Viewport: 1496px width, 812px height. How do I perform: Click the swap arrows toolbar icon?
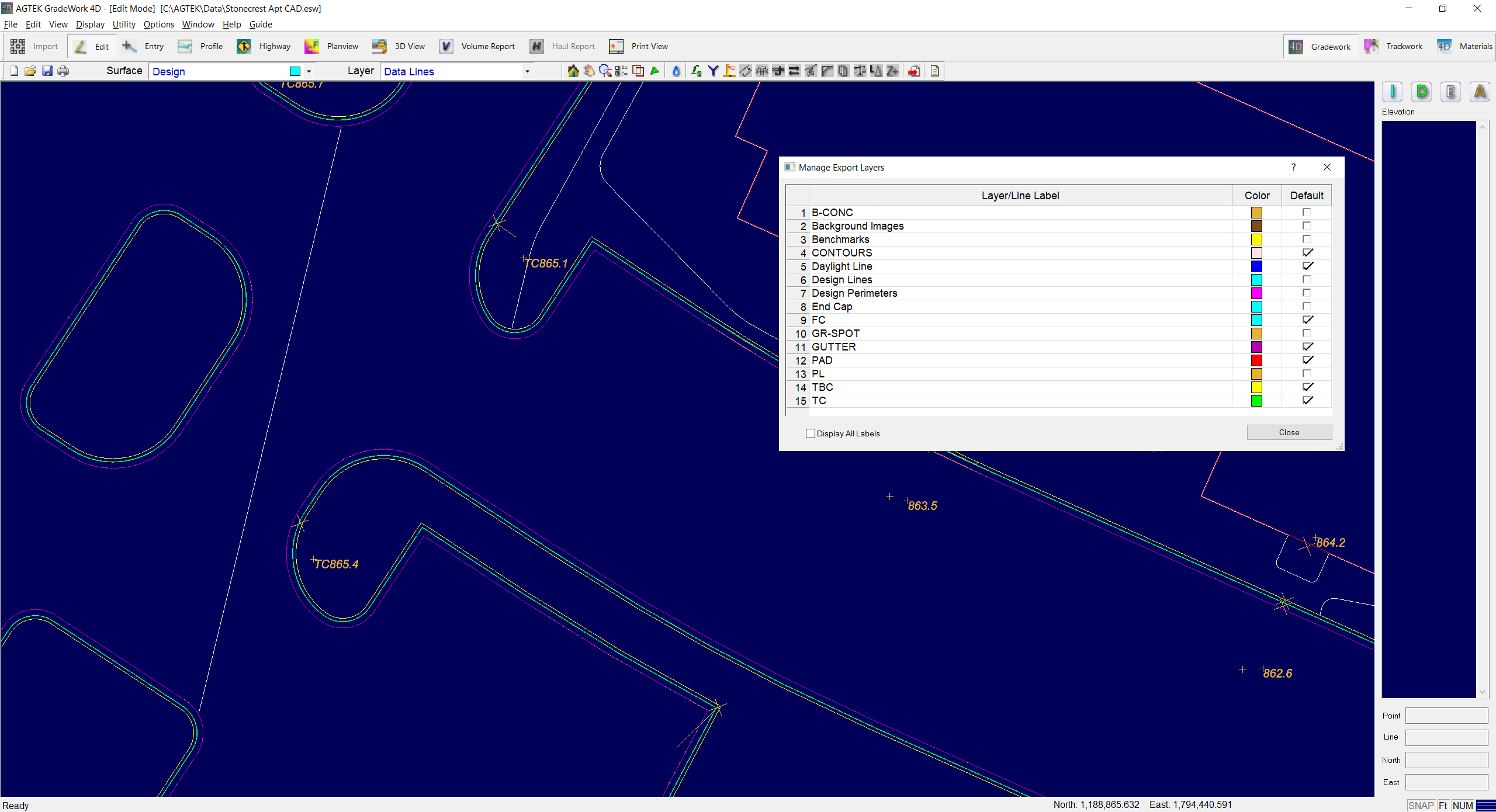click(794, 71)
